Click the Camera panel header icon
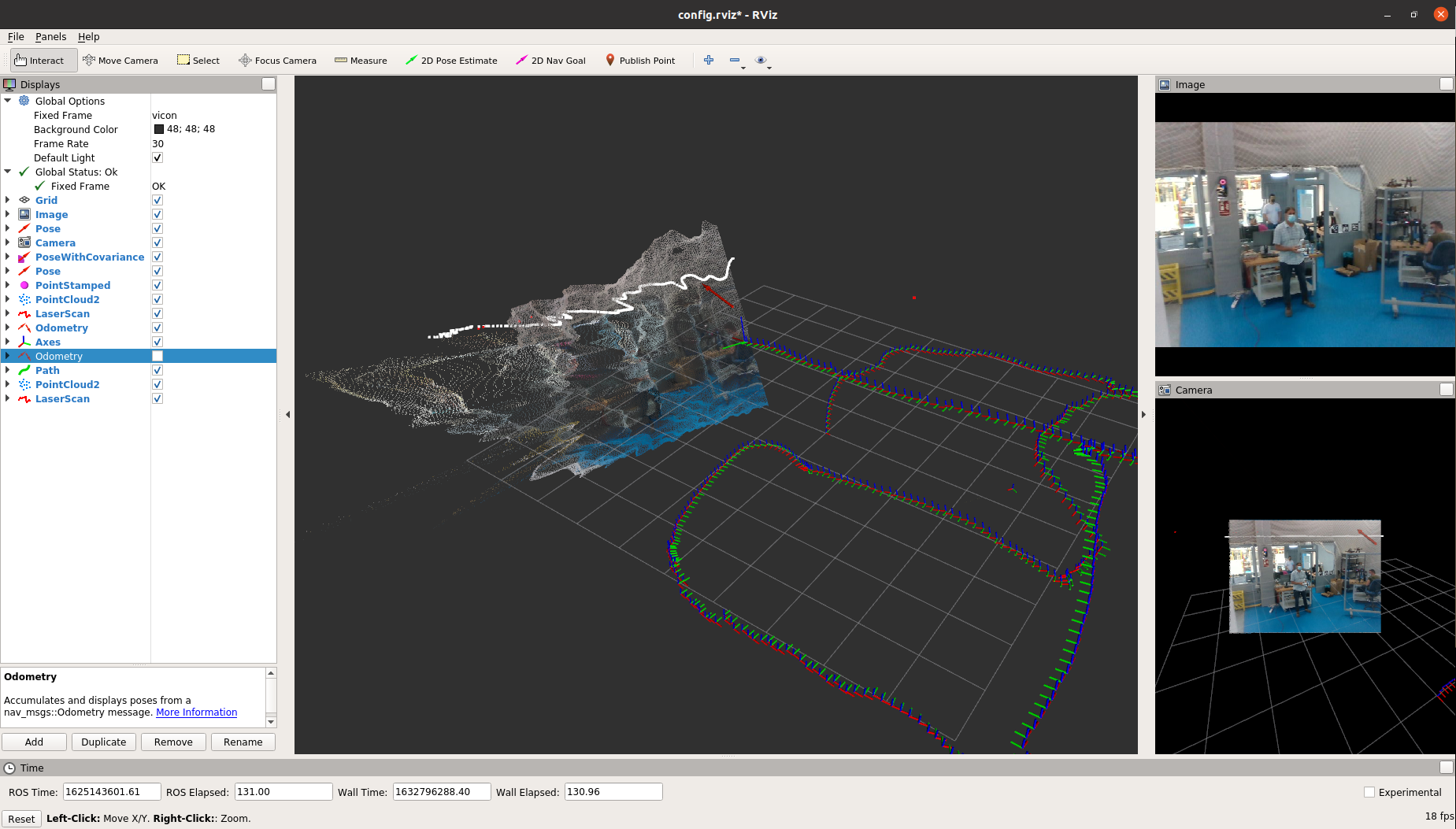The height and width of the screenshot is (829, 1456). click(1165, 390)
